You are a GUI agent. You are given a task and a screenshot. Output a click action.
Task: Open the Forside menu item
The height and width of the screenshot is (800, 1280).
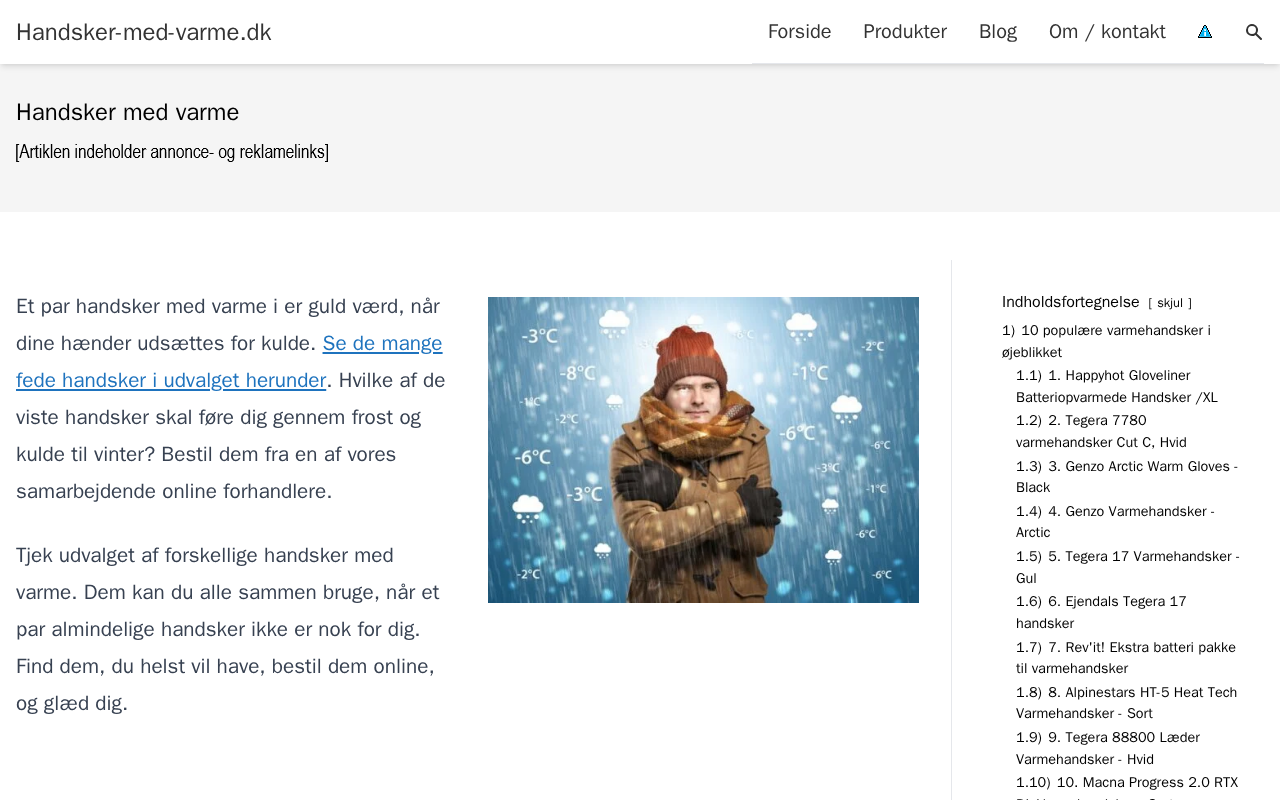pos(799,32)
